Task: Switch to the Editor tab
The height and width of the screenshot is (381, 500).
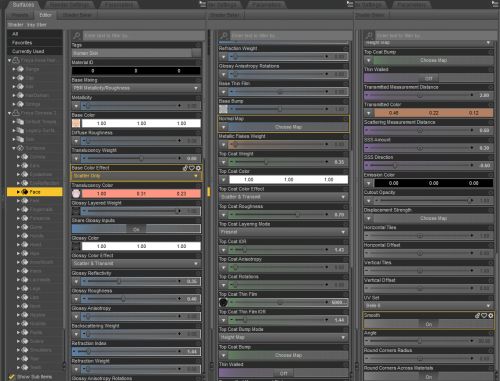Action: (x=45, y=15)
